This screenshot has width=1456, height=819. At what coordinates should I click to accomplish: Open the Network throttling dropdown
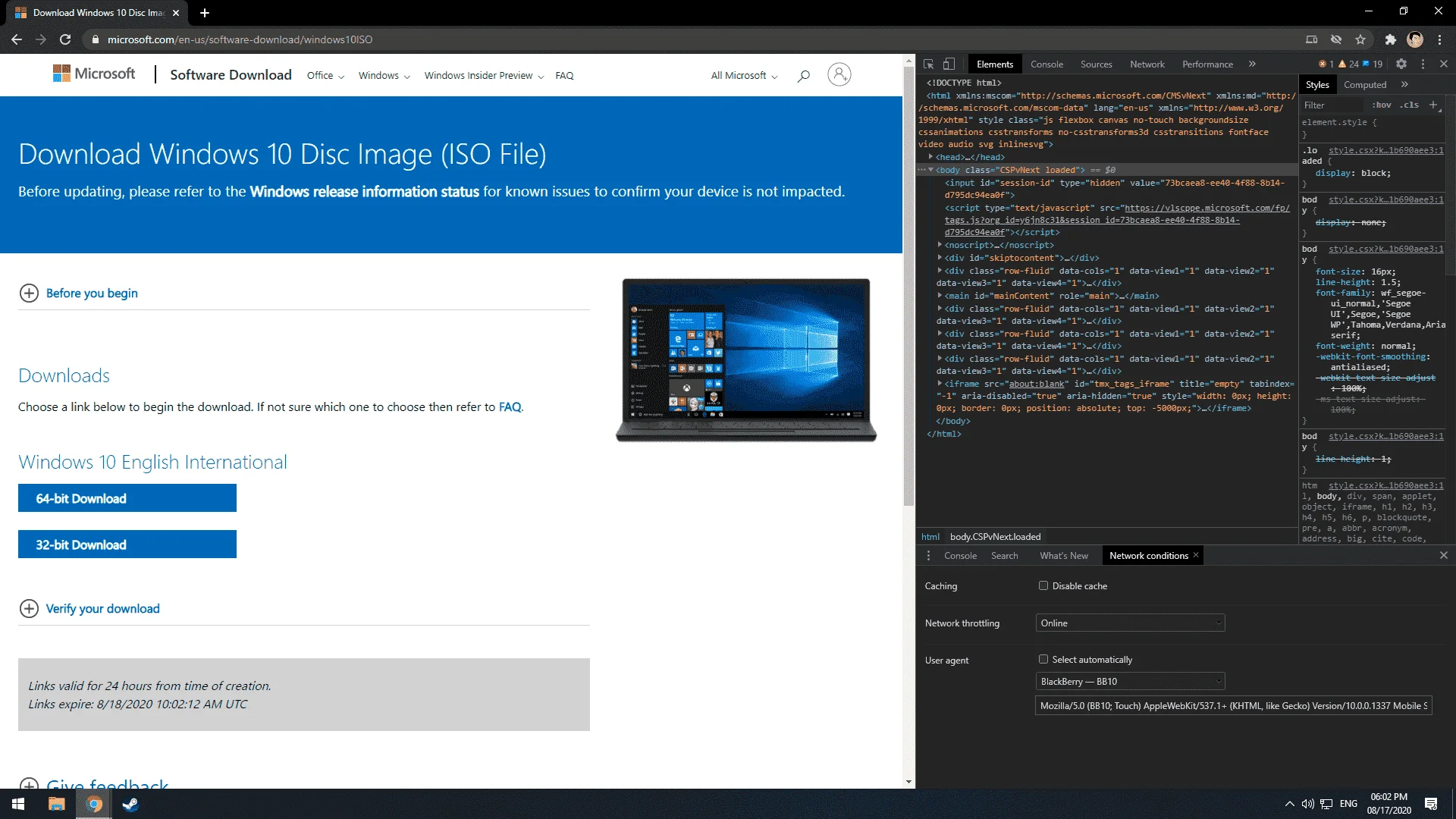(1130, 623)
